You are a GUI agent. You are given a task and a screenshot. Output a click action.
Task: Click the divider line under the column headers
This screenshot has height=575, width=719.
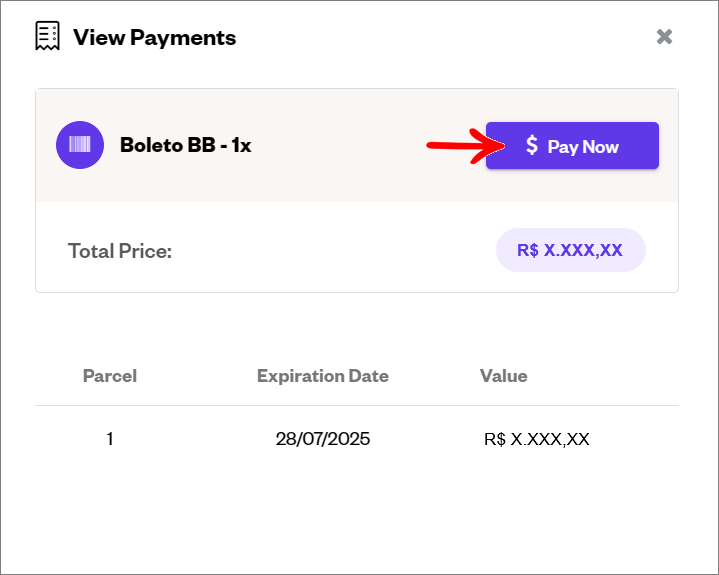click(356, 405)
